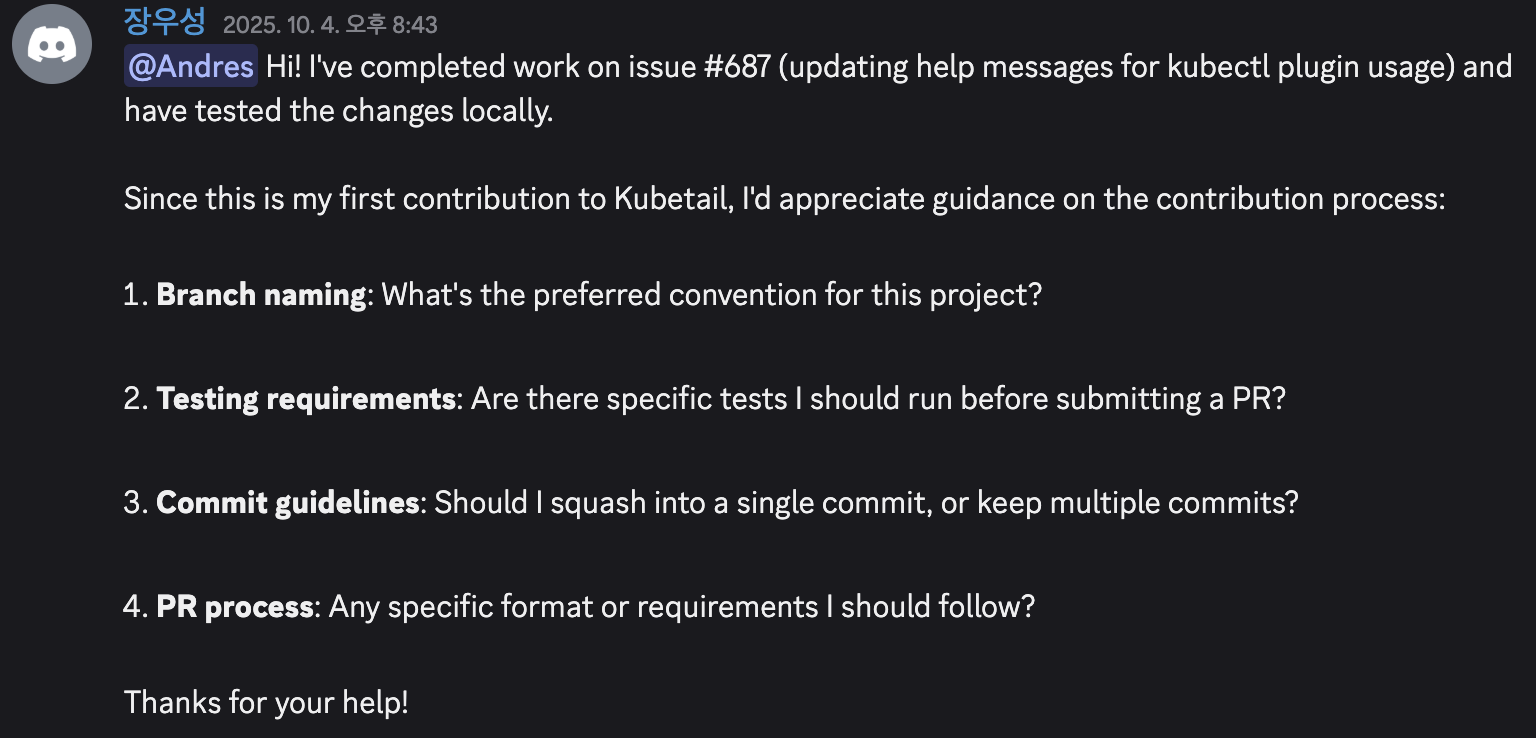1536x738 pixels.
Task: Click the @Andres mention
Action: [x=191, y=67]
